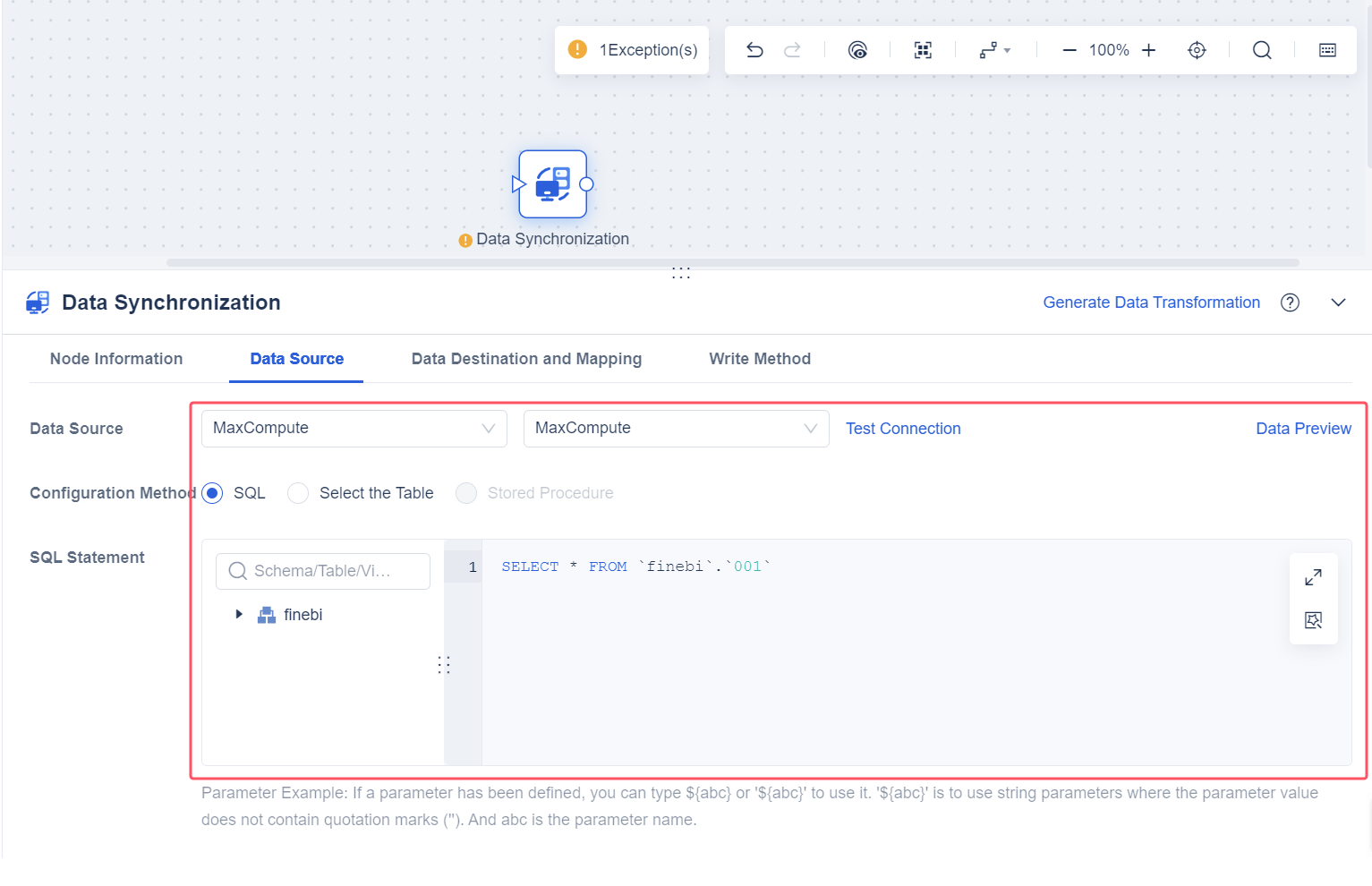The image size is (1372, 886).
Task: Click the keyboard shortcuts icon
Action: click(1327, 50)
